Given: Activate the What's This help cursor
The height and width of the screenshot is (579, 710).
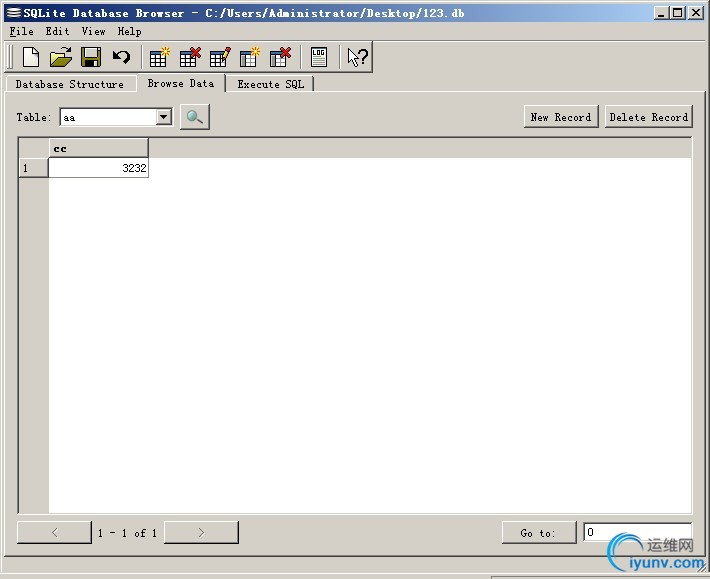Looking at the screenshot, I should 357,57.
